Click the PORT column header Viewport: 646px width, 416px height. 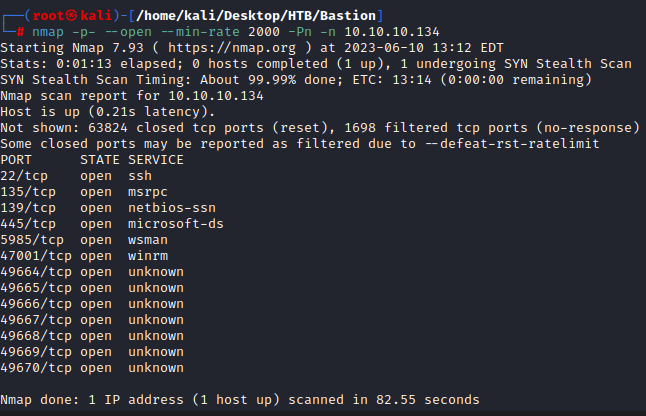click(17, 159)
